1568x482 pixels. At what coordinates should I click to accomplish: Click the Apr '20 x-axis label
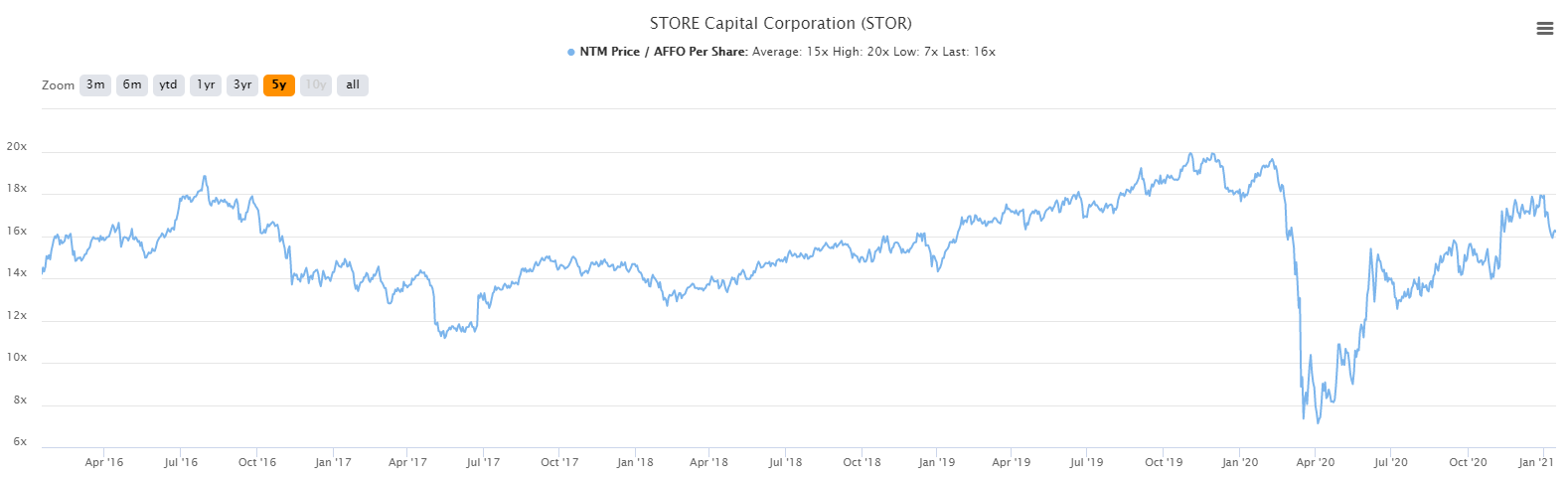pyautogui.click(x=1316, y=462)
